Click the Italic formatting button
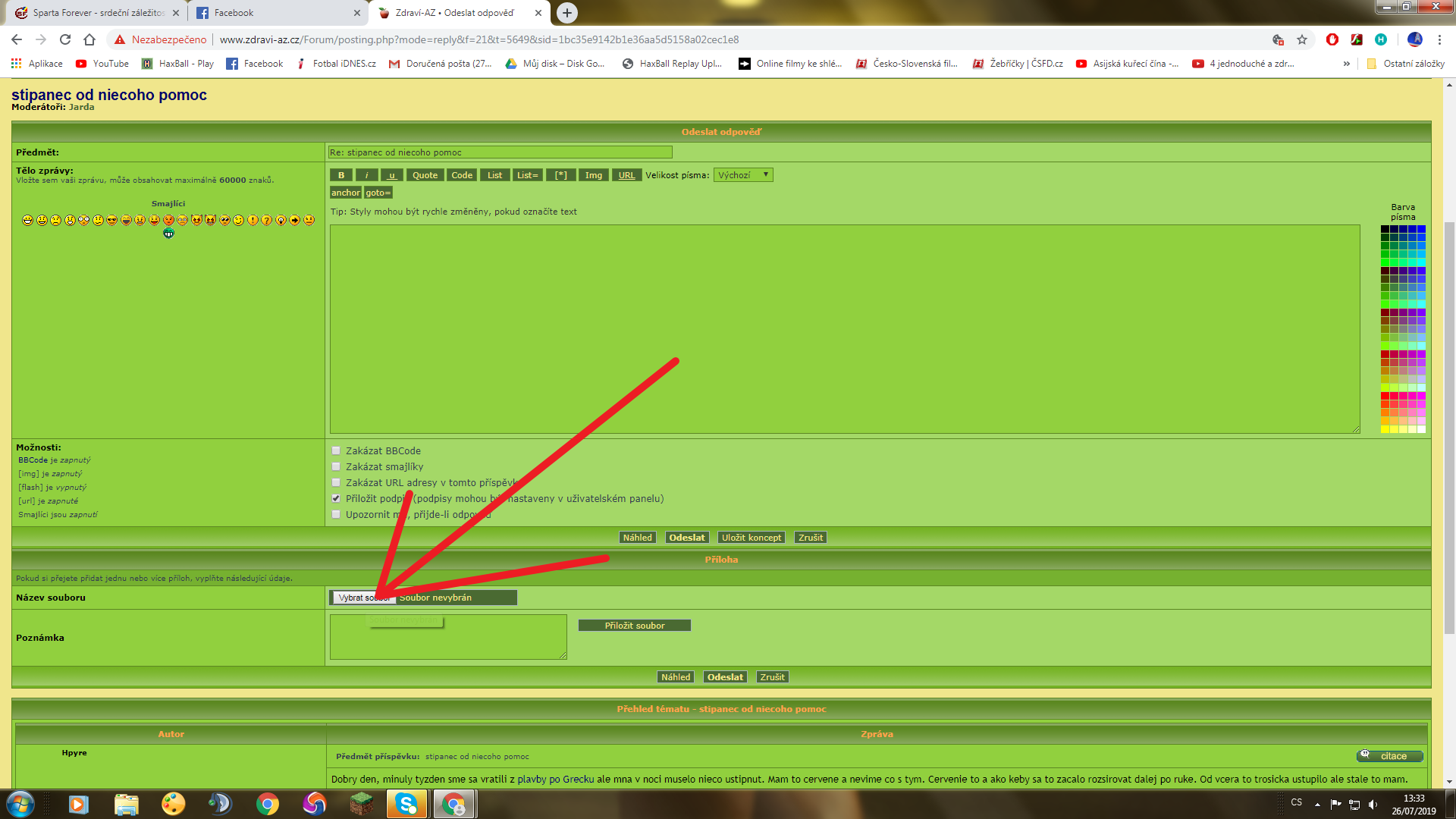 366,175
